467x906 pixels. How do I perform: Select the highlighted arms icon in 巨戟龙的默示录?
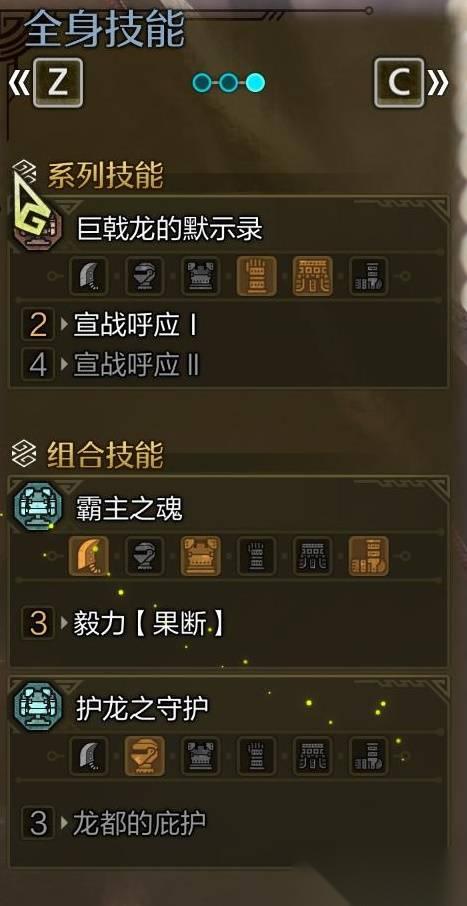(x=257, y=276)
